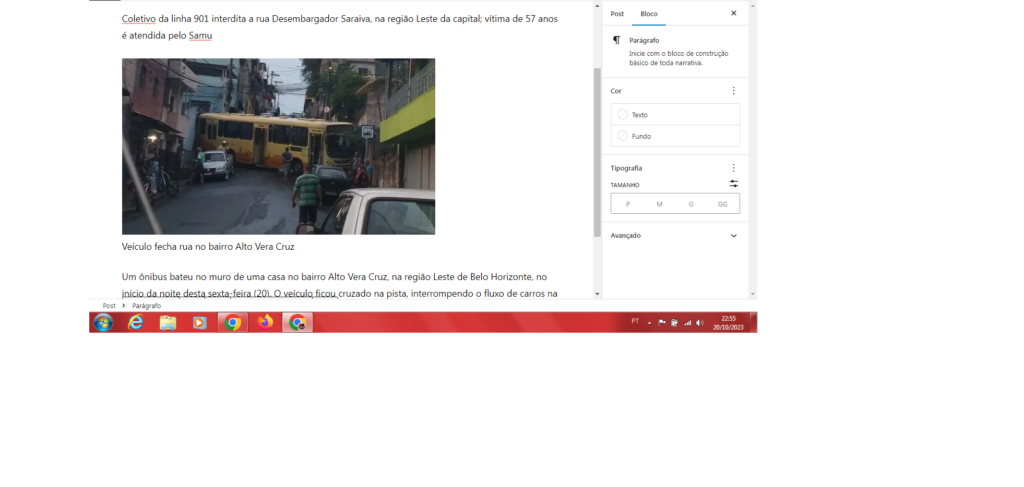Open the clock showing 22:55
This screenshot has height=487, width=1024.
pos(728,322)
